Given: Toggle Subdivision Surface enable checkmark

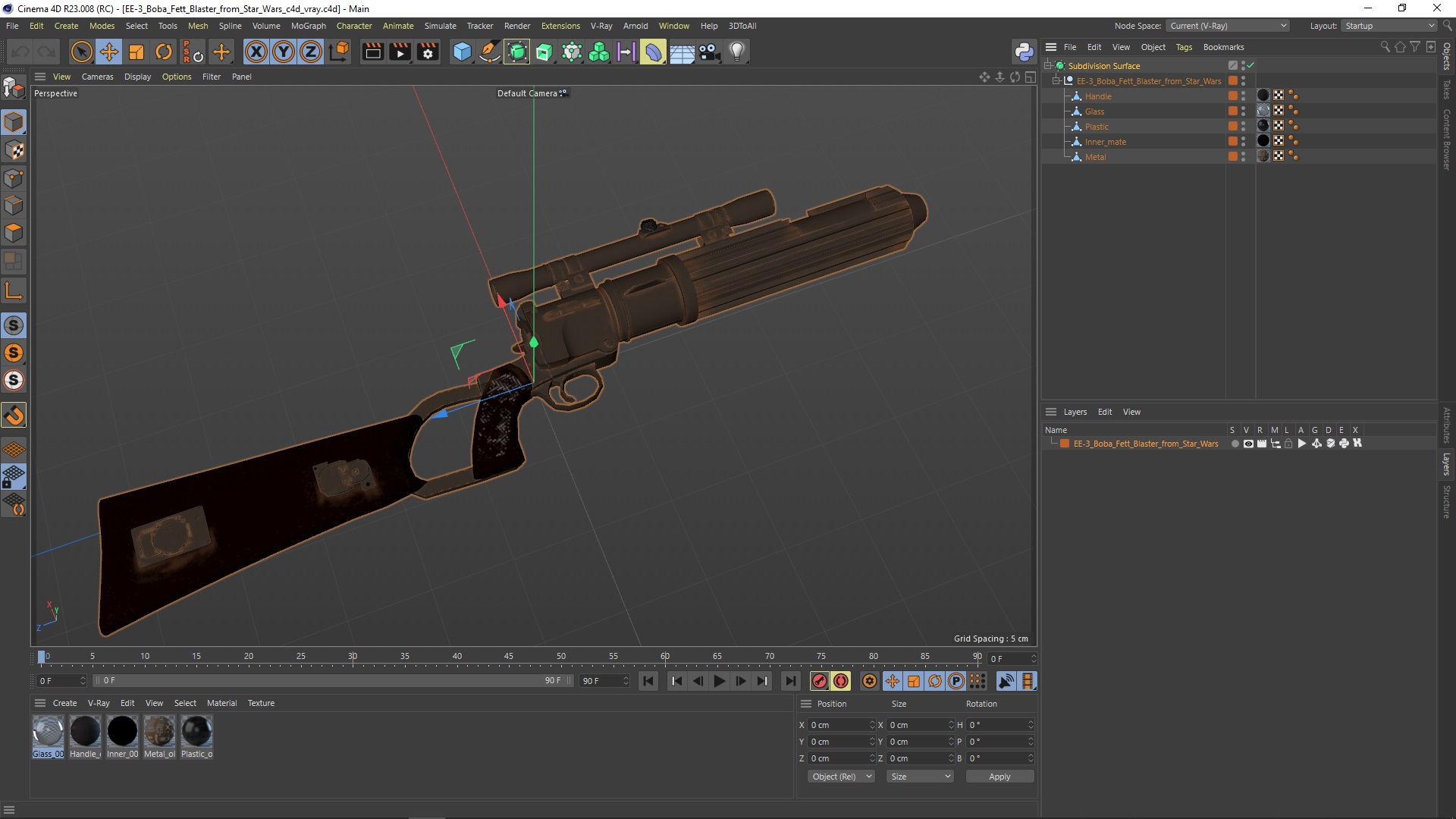Looking at the screenshot, I should [x=1250, y=65].
